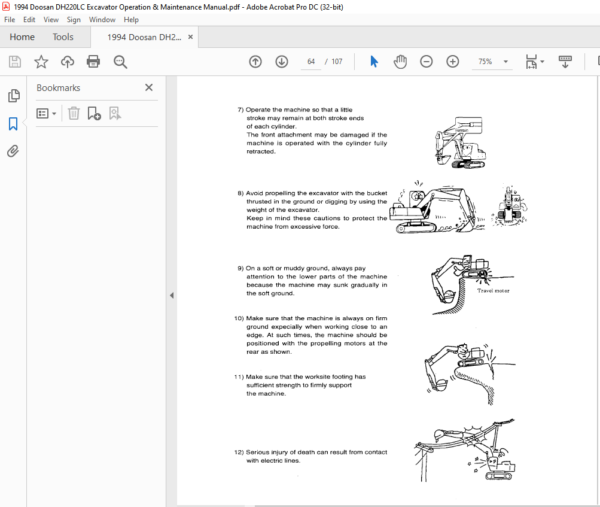Print the document with printer icon
600x507 pixels.
93,62
